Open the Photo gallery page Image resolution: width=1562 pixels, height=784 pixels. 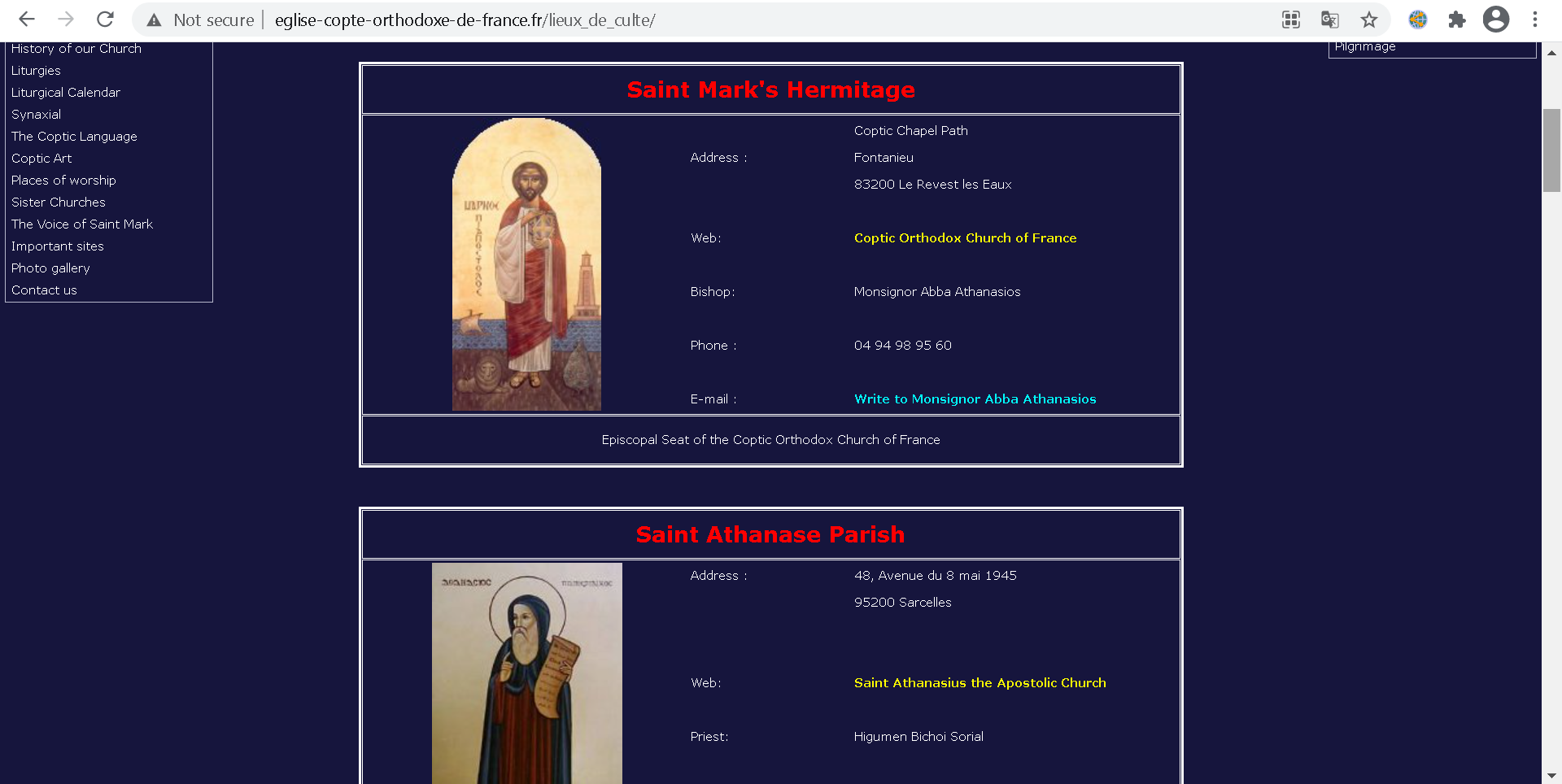[50, 268]
